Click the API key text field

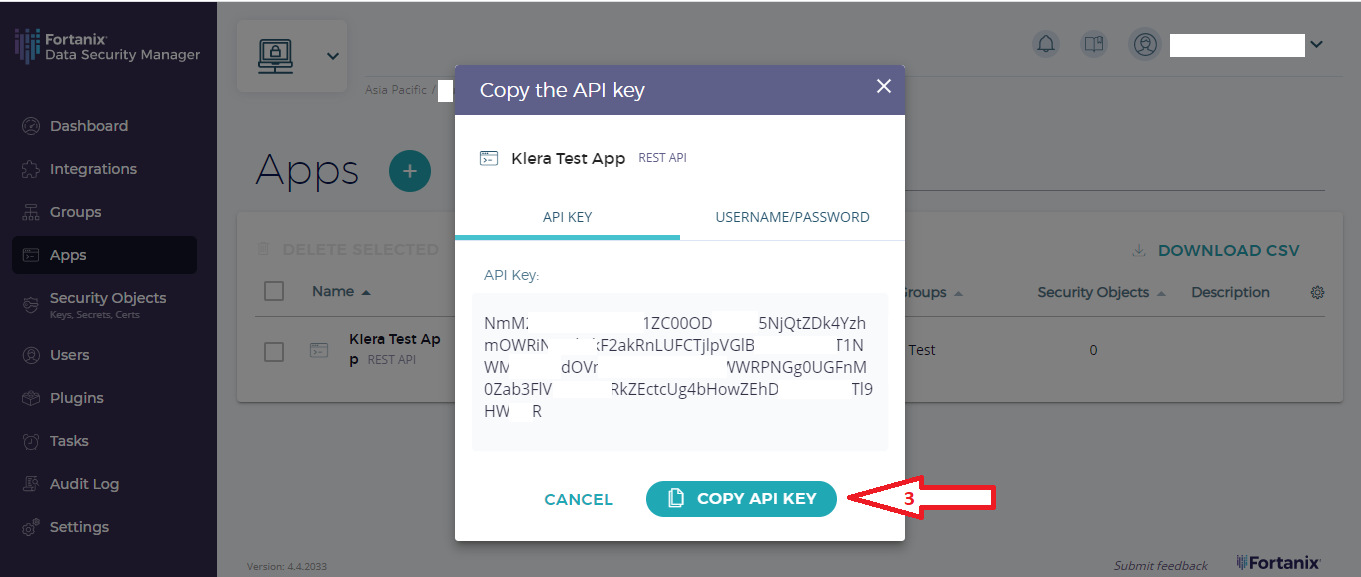680,371
